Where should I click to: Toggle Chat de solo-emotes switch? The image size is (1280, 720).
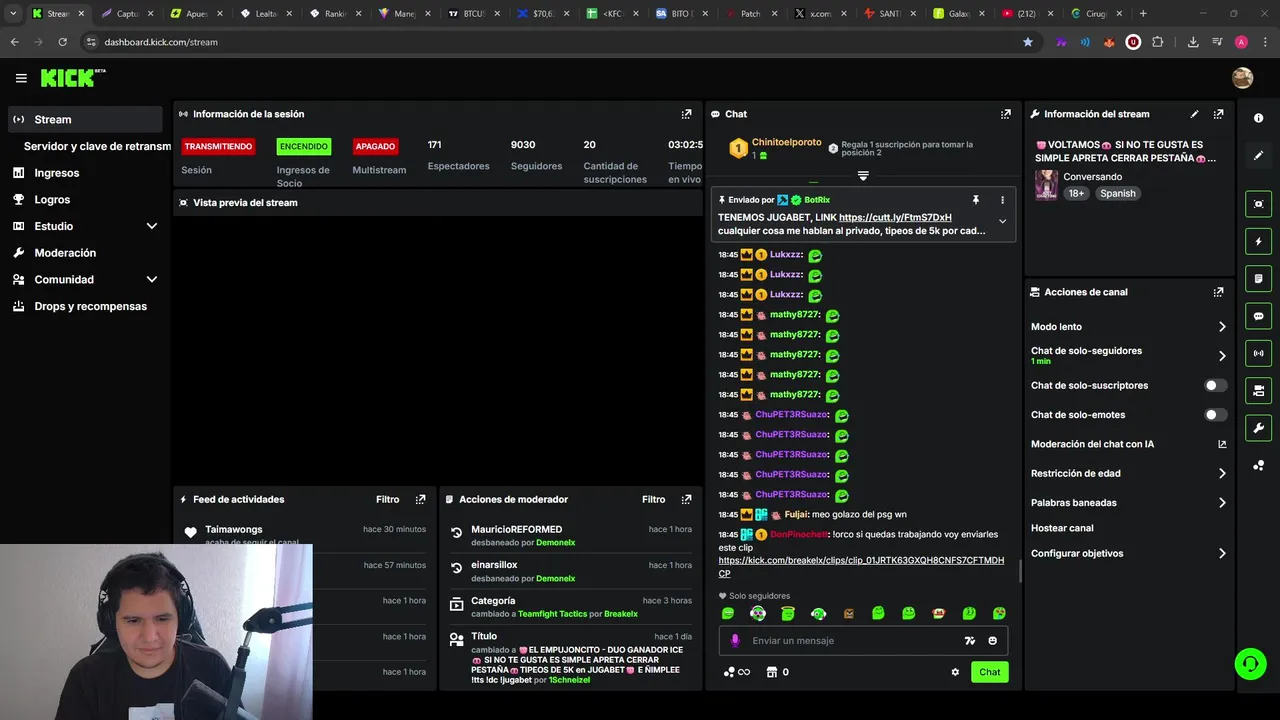1215,414
